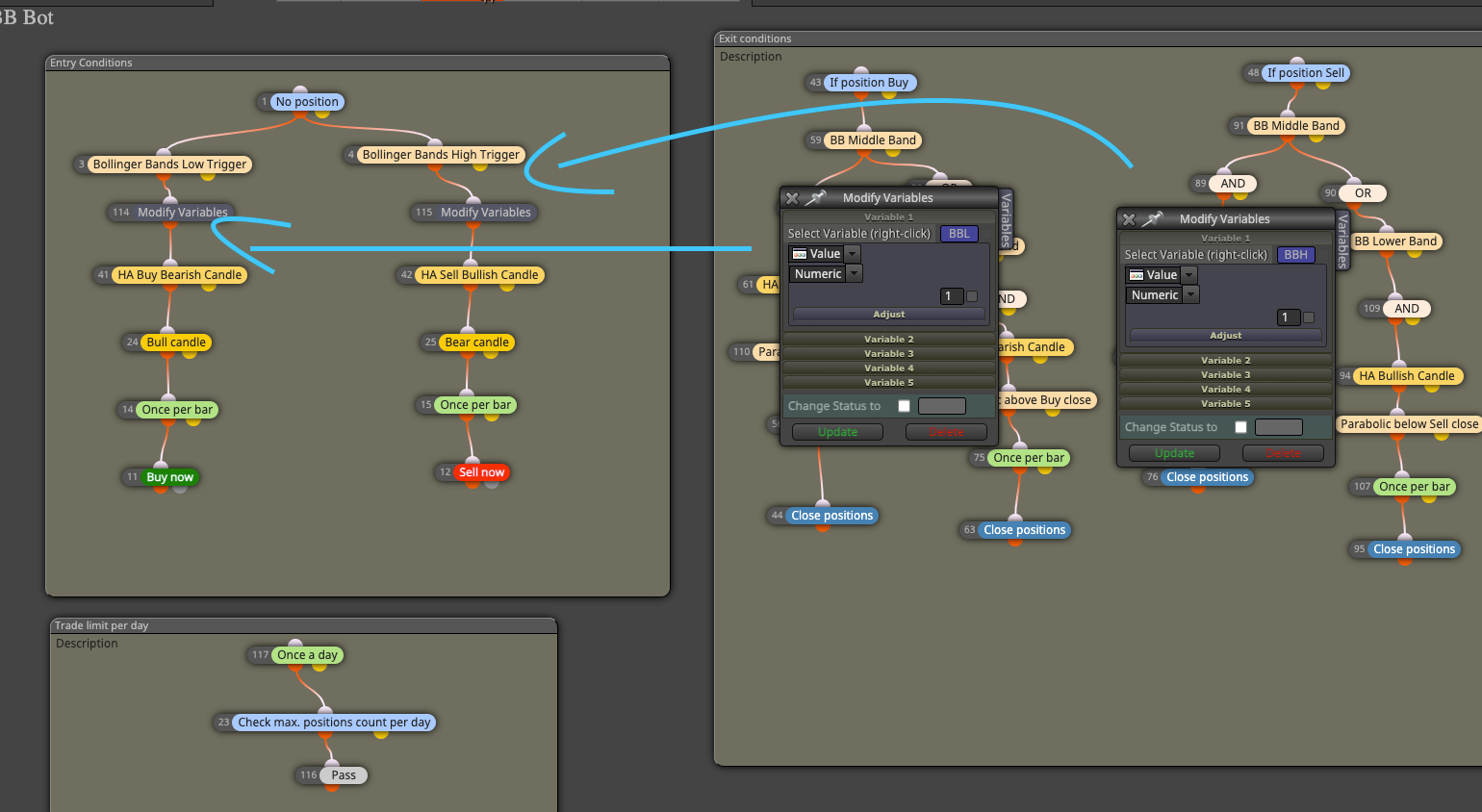Enable Change Status checkbox in BBL dialog
This screenshot has width=1482, height=812.
click(904, 406)
